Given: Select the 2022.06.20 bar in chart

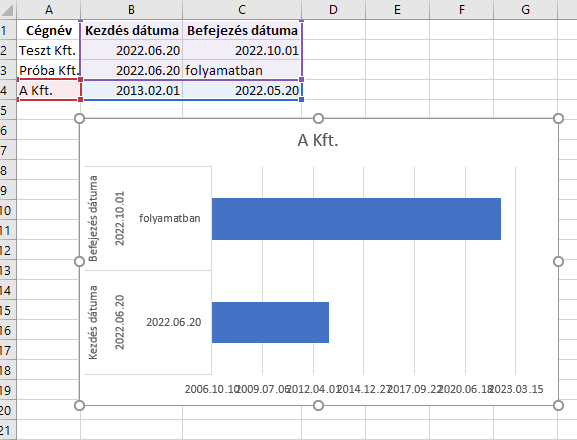Looking at the screenshot, I should click(x=270, y=322).
